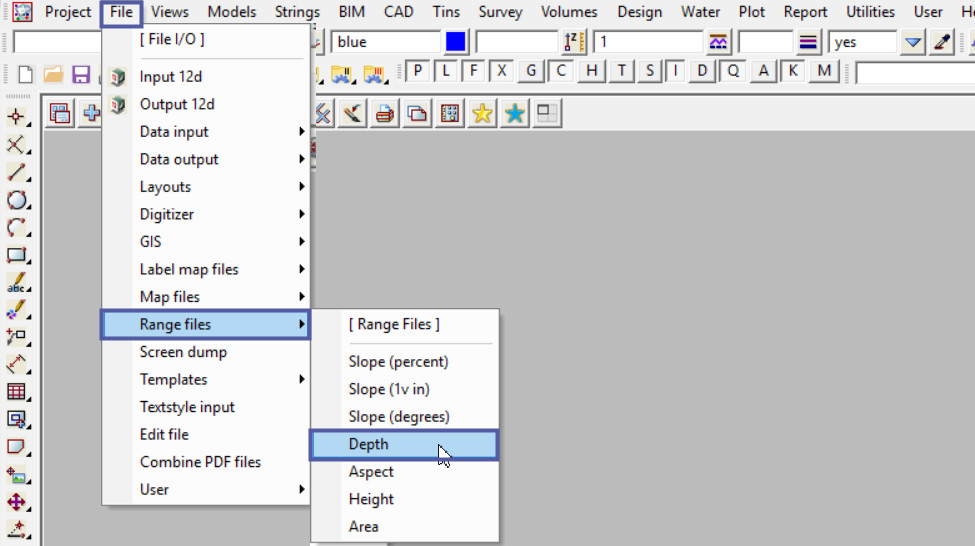Screen dimensions: 975x546
Task: Expand the Digitizer submenu
Action: point(206,214)
